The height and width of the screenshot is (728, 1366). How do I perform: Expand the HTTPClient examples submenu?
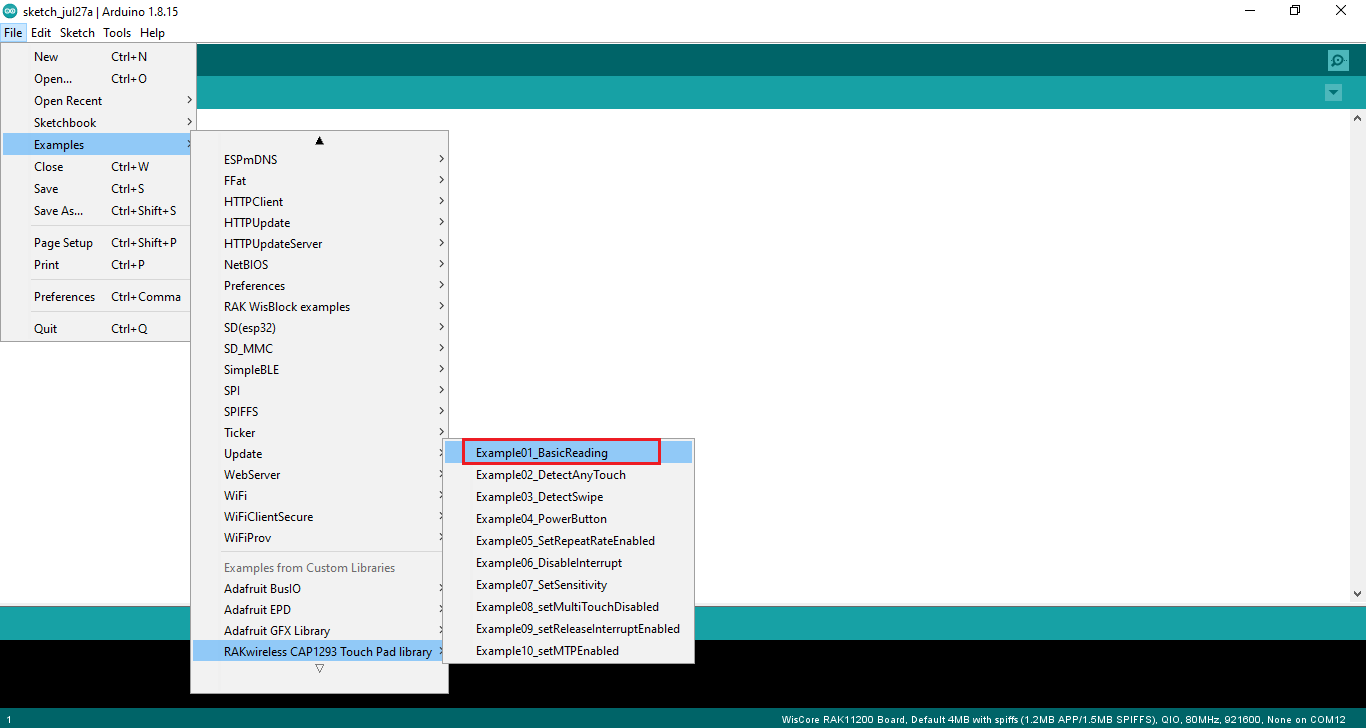tap(319, 202)
